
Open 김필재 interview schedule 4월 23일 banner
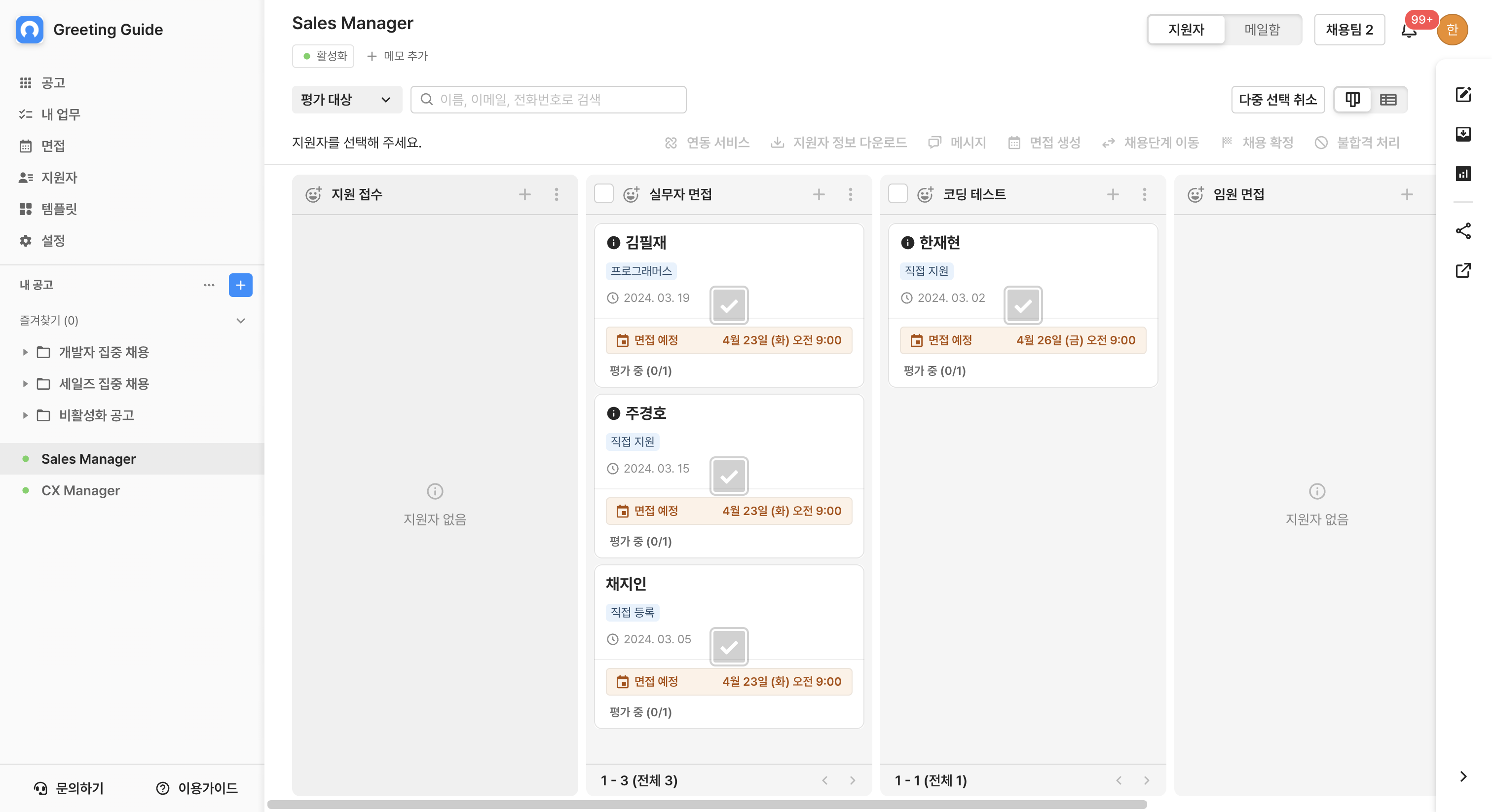729,340
